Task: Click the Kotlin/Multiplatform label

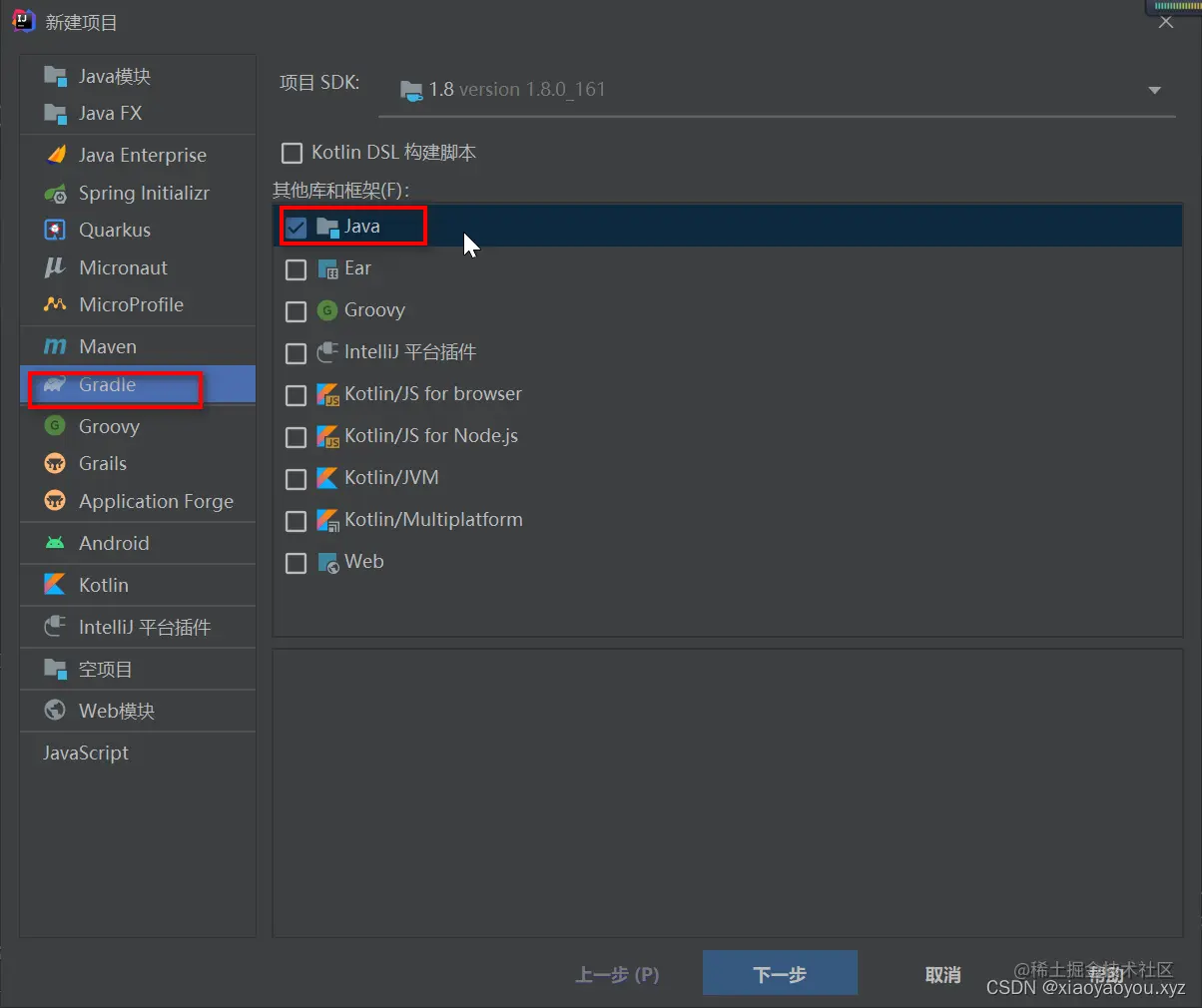Action: click(x=433, y=520)
